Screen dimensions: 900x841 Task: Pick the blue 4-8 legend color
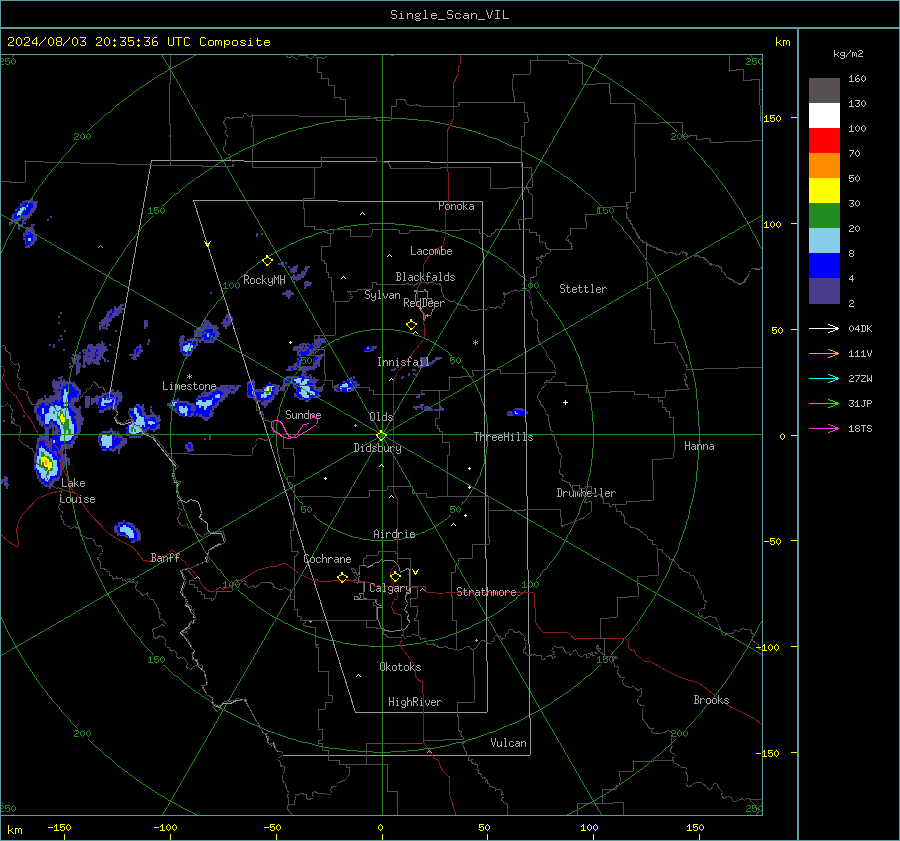pyautogui.click(x=824, y=266)
